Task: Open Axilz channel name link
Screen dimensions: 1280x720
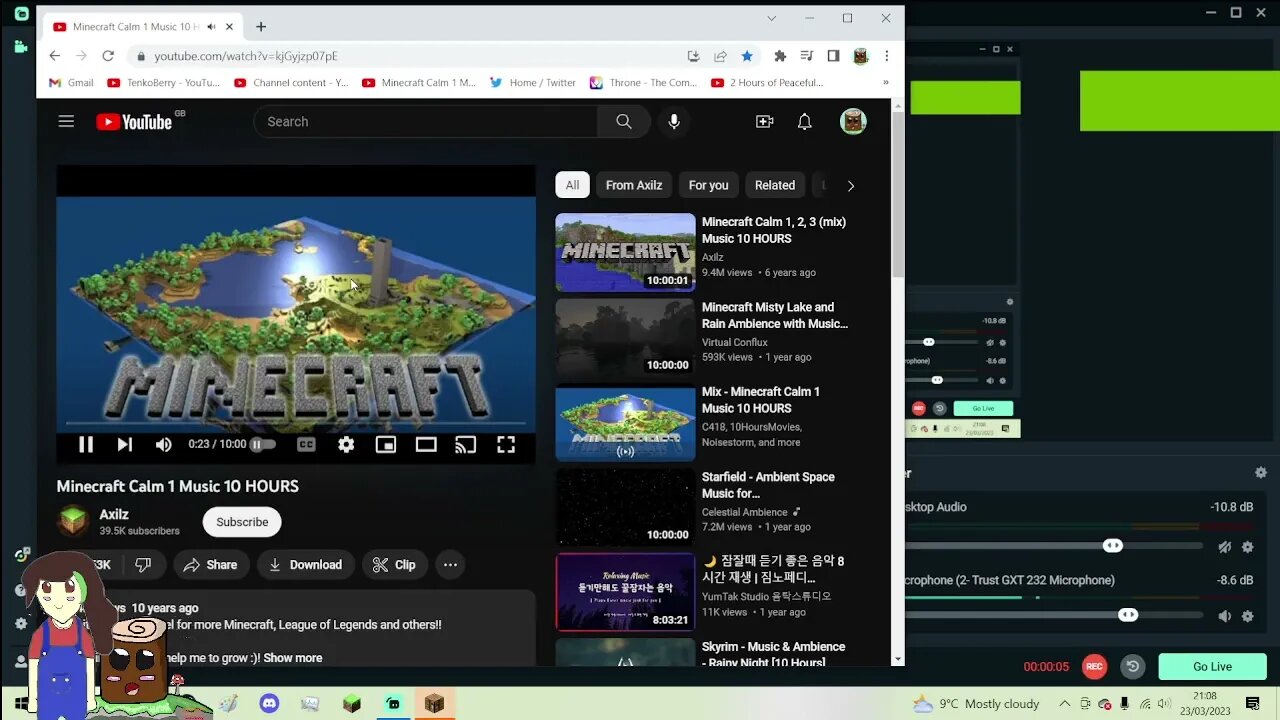Action: click(114, 514)
